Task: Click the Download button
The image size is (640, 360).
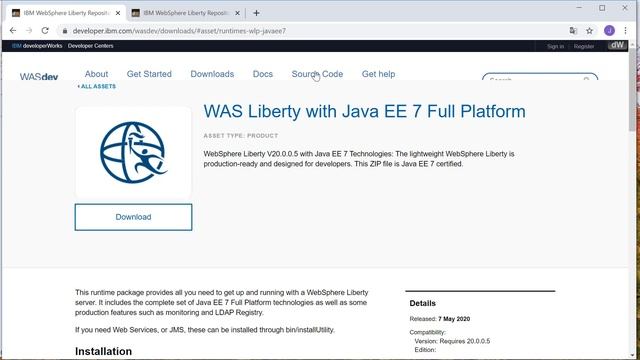Action: coord(133,217)
